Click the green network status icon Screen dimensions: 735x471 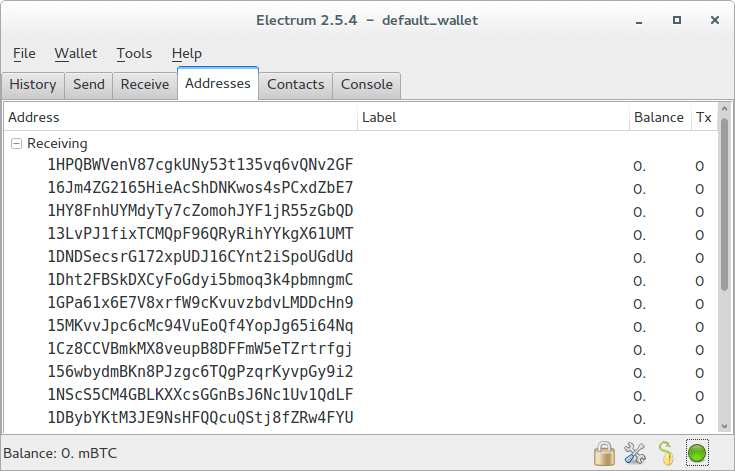coord(697,453)
